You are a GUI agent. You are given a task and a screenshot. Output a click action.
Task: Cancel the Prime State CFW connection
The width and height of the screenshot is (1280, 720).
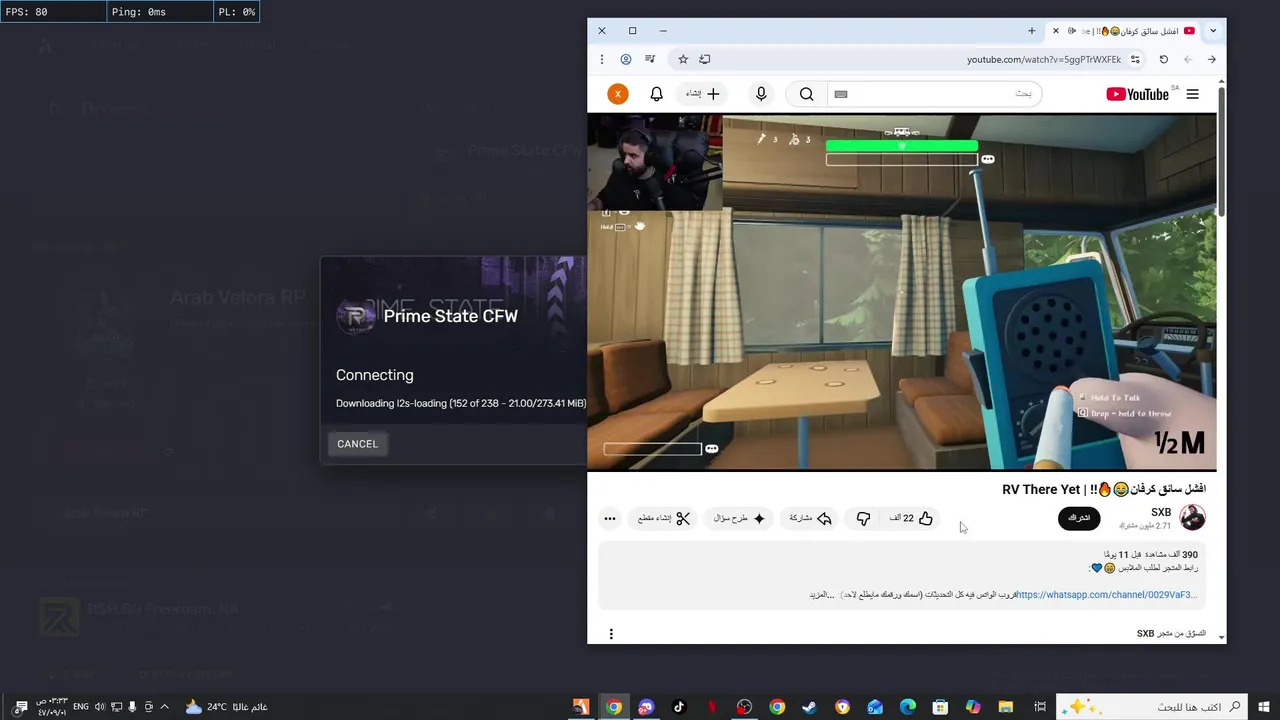(x=357, y=444)
